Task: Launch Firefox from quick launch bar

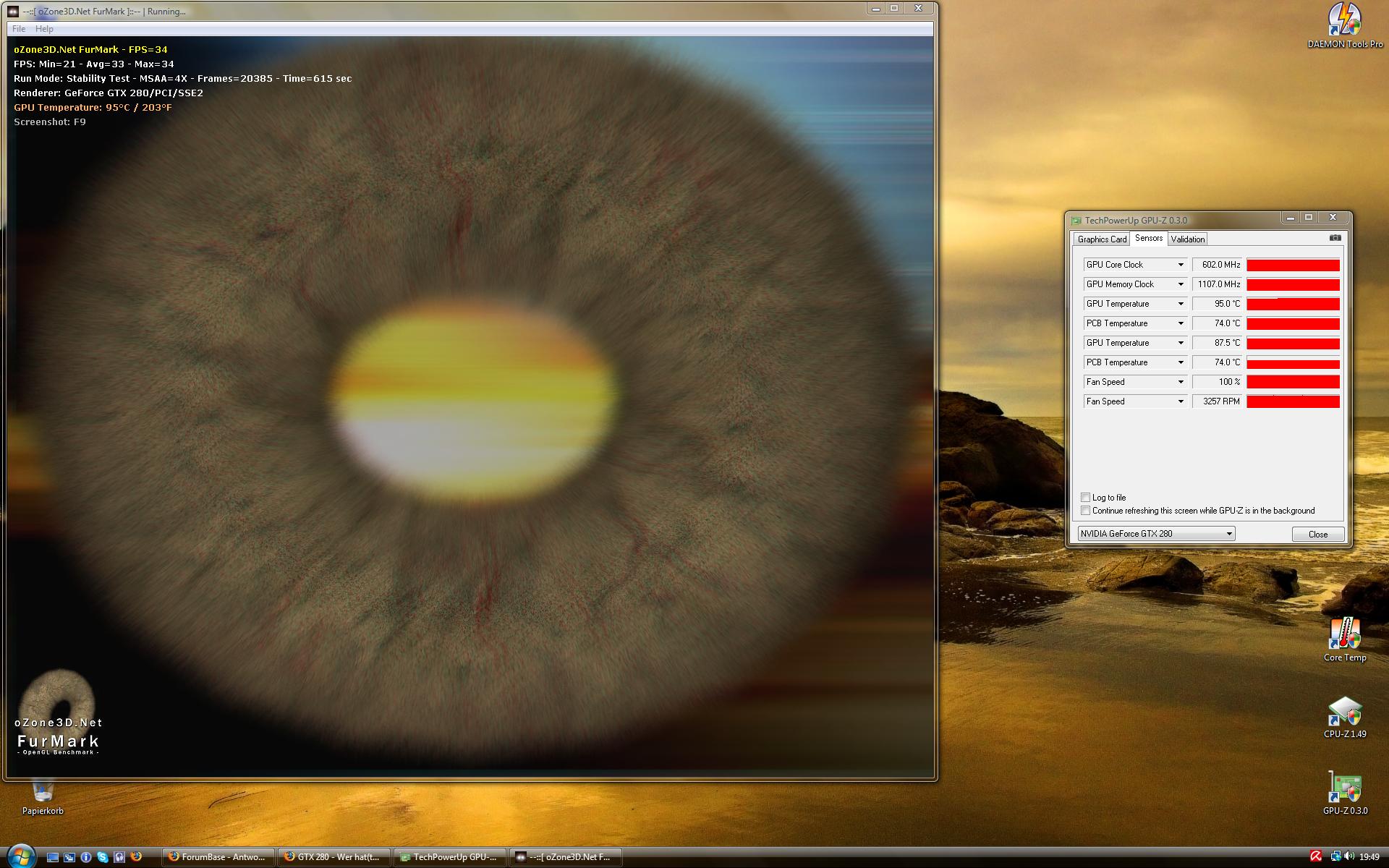Action: (136, 856)
